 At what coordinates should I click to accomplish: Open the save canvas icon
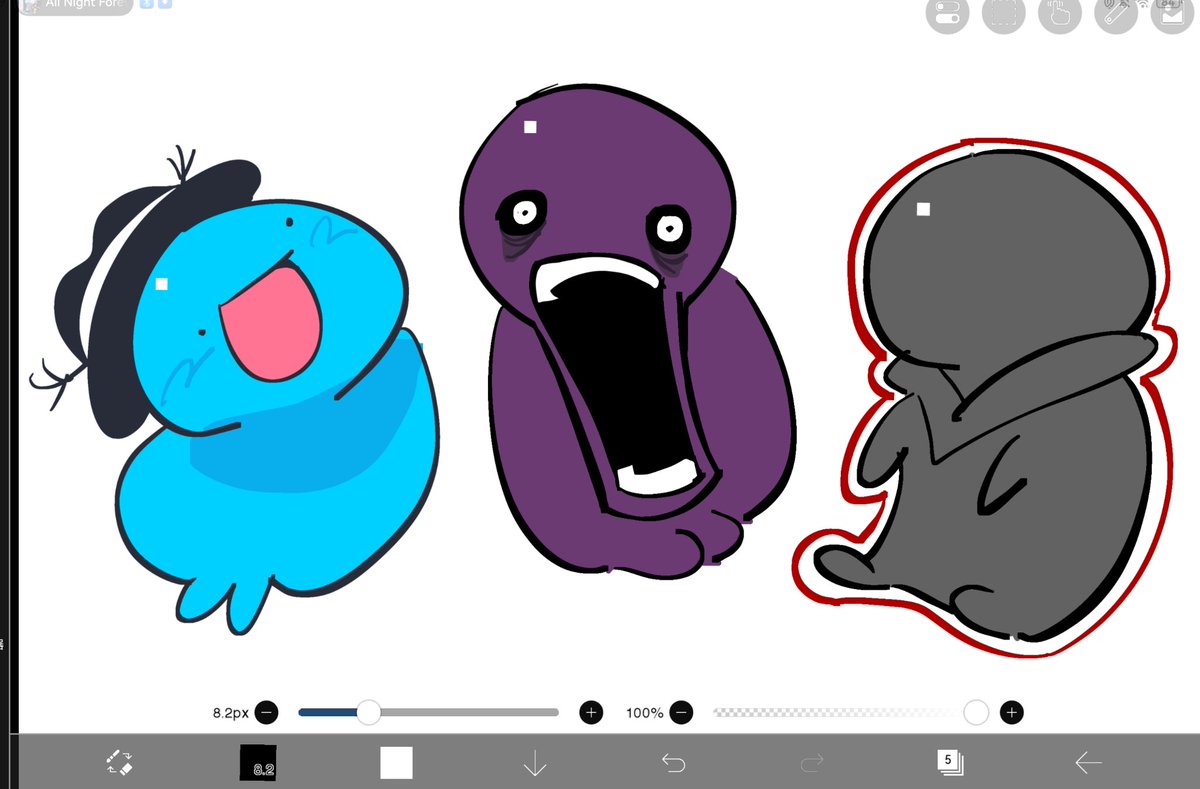click(x=1172, y=14)
